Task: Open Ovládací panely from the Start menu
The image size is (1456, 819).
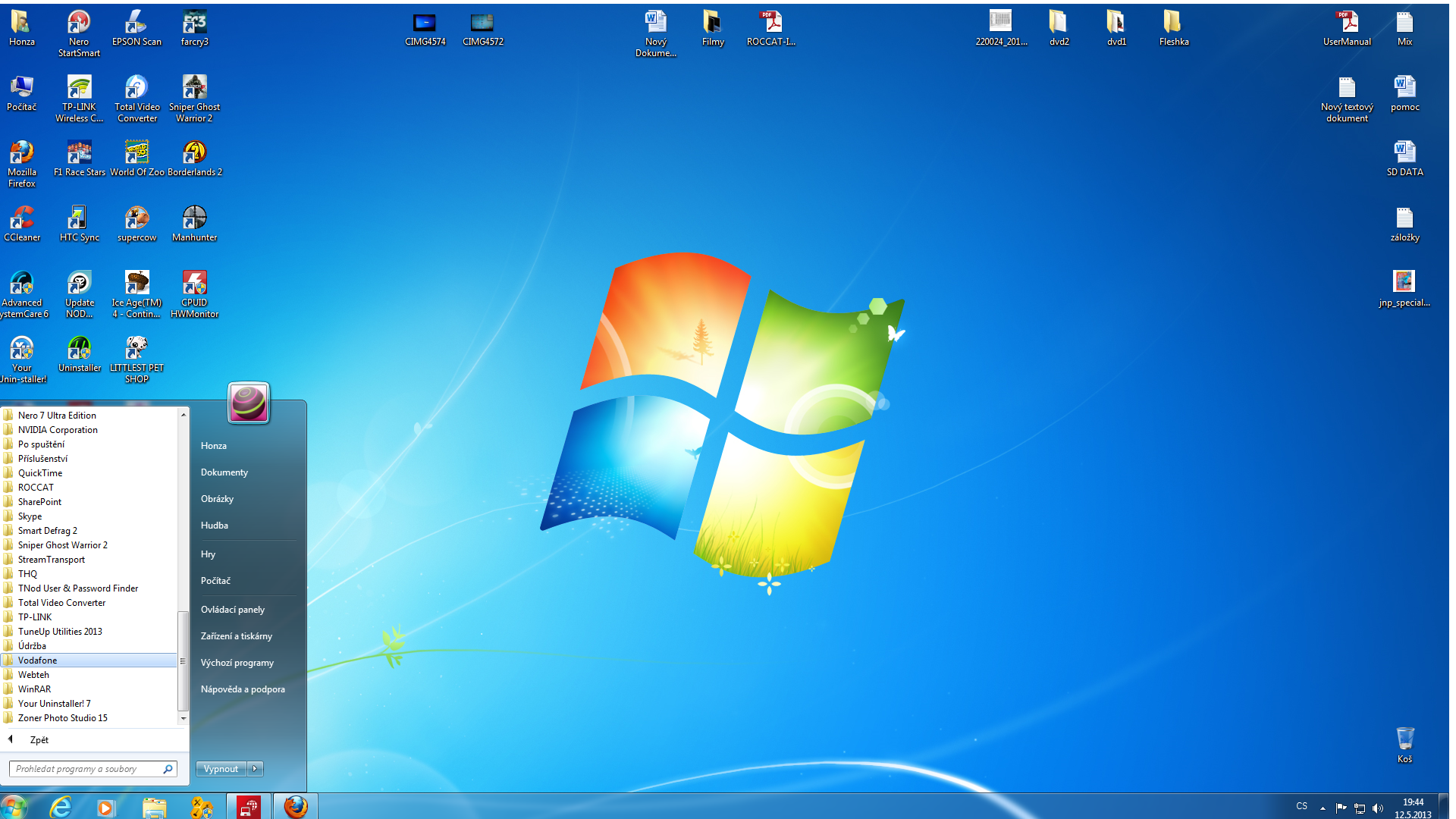Action: (233, 610)
